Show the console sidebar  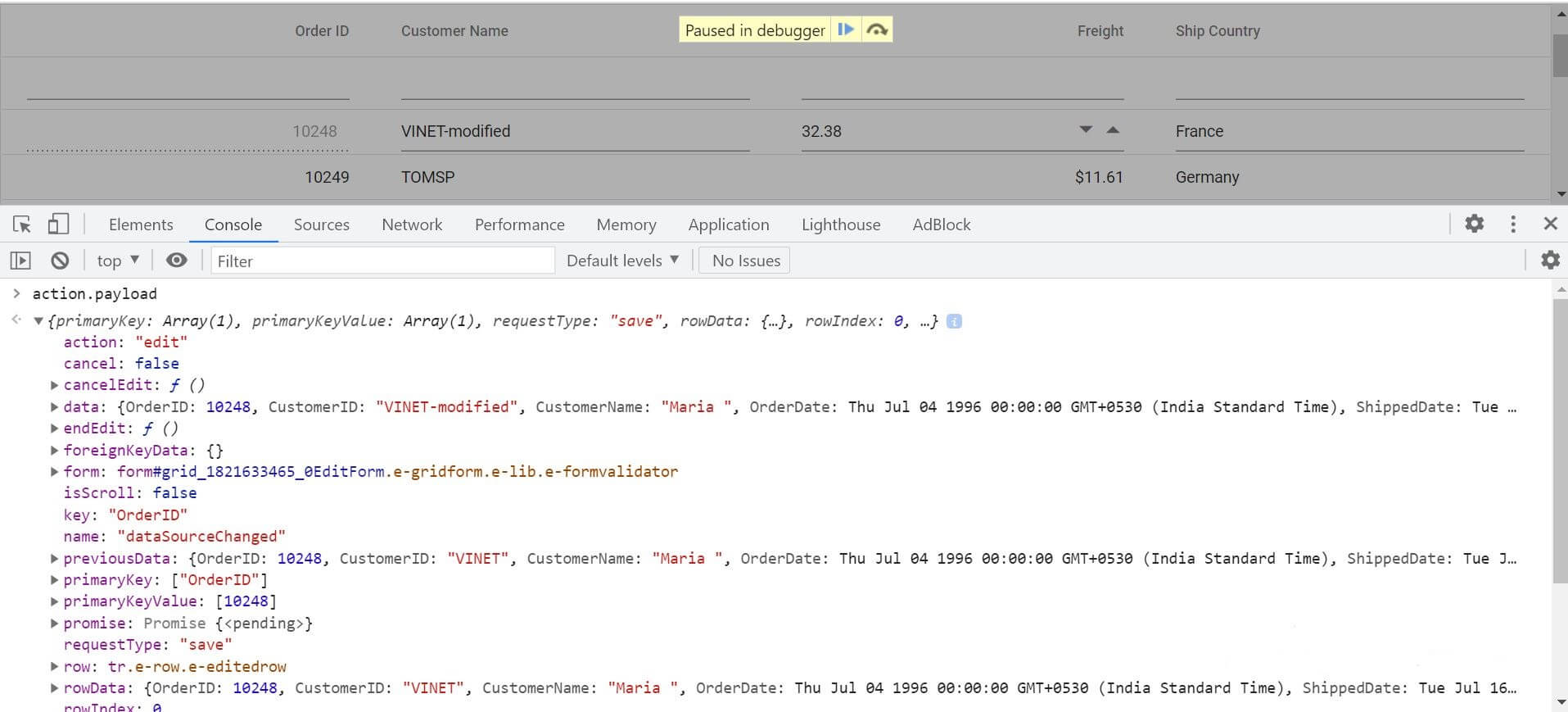click(x=20, y=261)
